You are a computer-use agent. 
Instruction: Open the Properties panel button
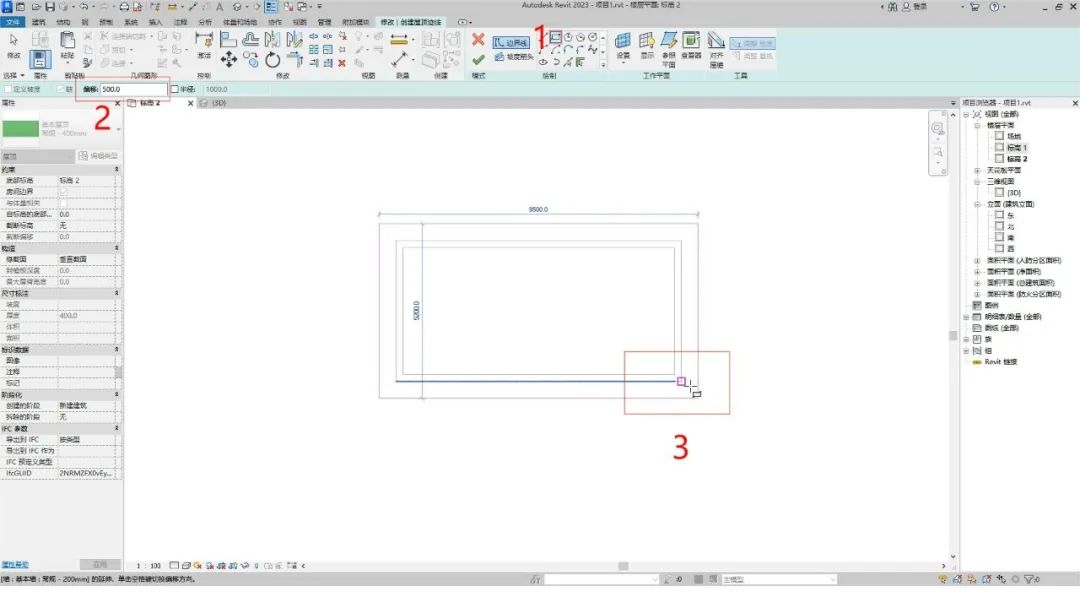pos(41,59)
